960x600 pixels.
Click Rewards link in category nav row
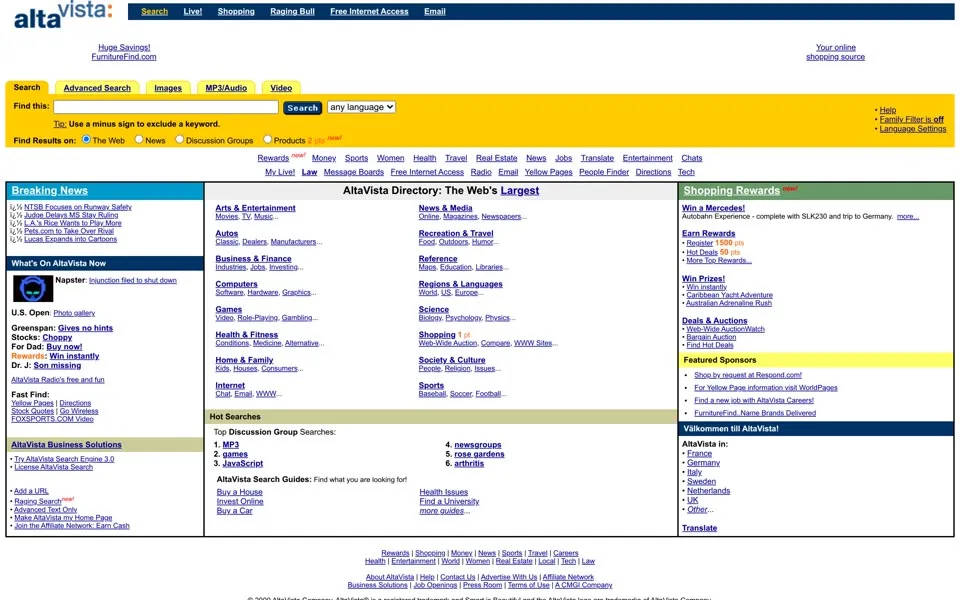point(273,159)
